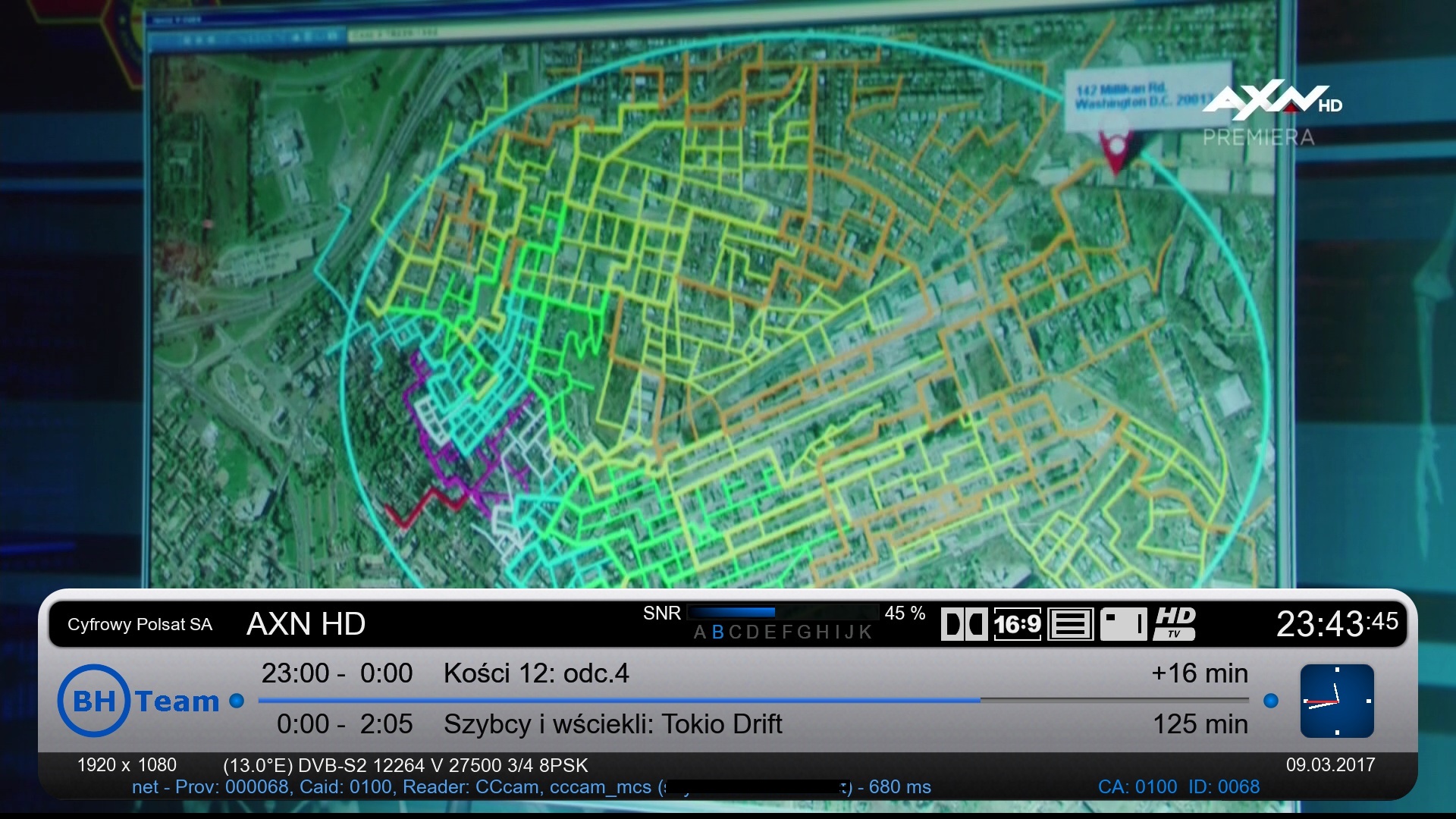Click tuner letter A indicator
The image size is (1456, 819).
pyautogui.click(x=700, y=632)
